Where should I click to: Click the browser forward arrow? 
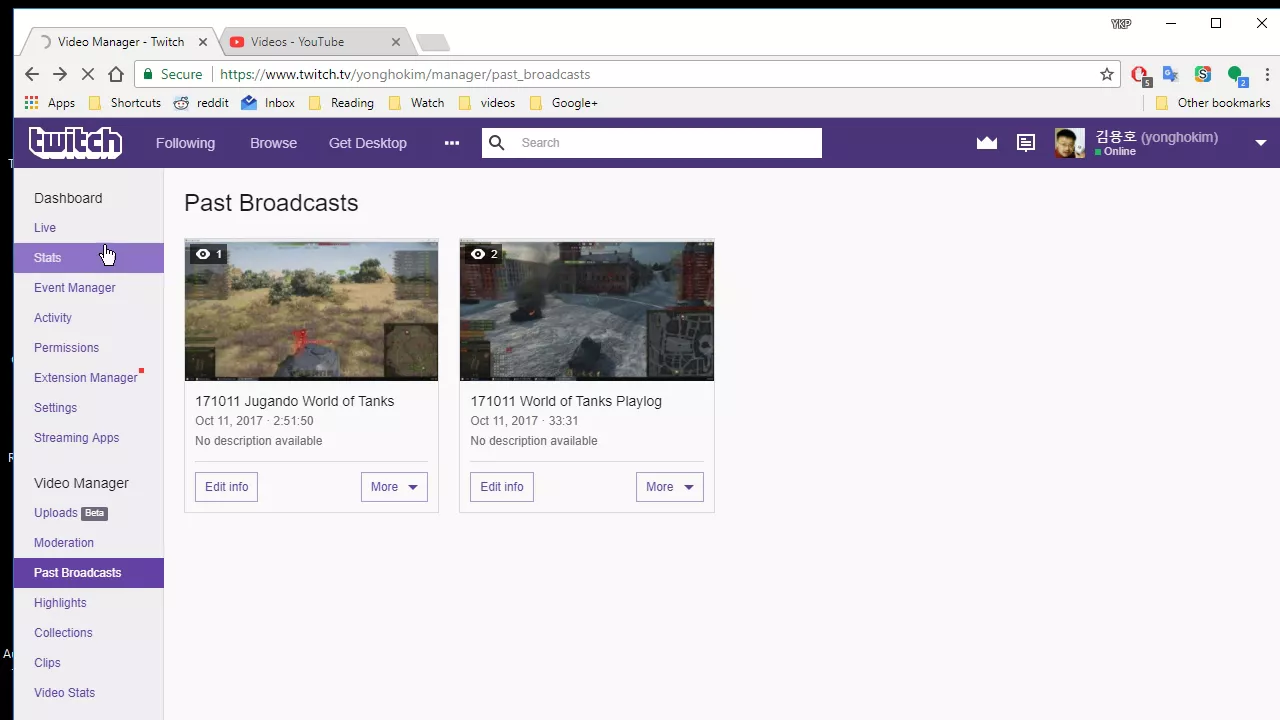click(x=60, y=74)
